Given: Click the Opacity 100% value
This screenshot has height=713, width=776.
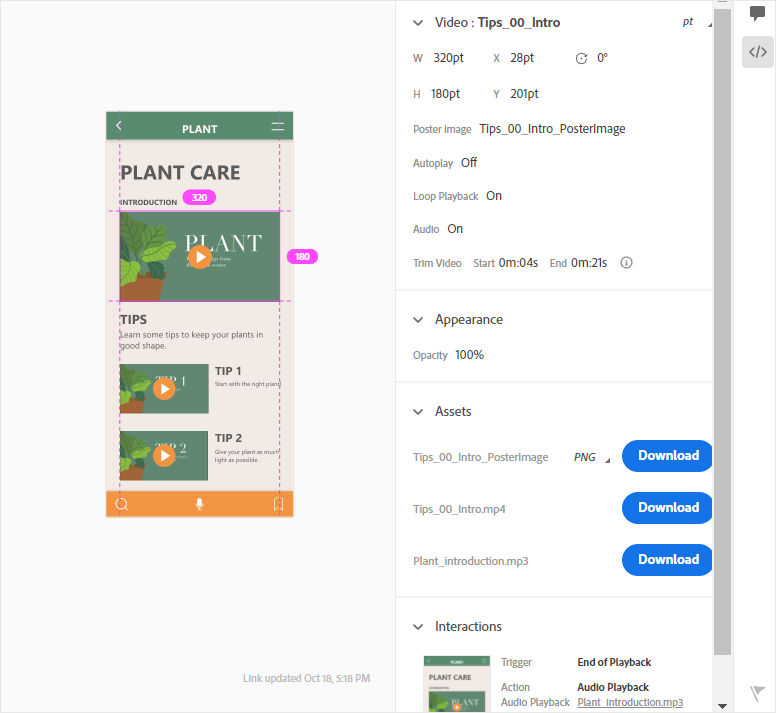Looking at the screenshot, I should 470,355.
